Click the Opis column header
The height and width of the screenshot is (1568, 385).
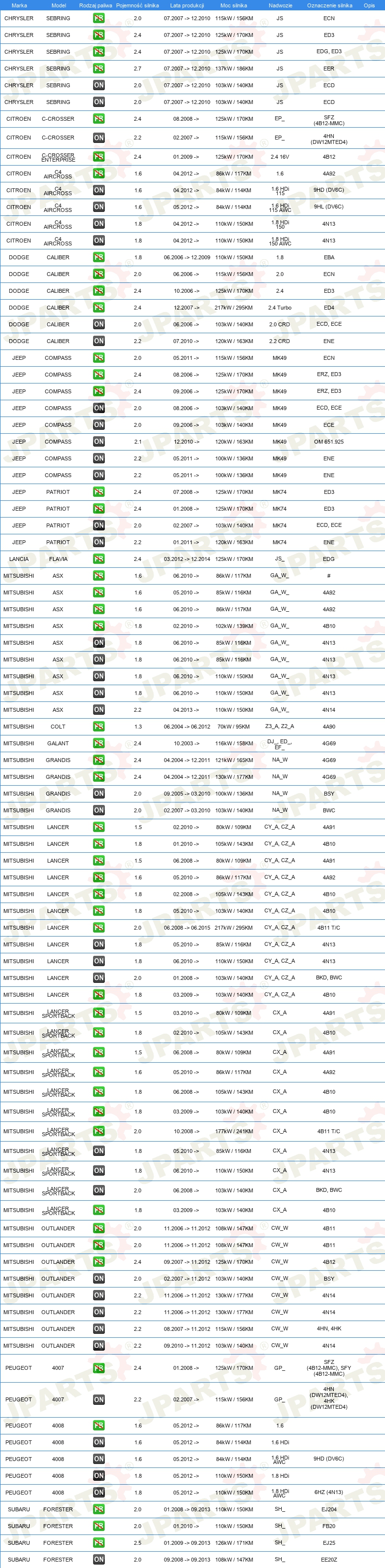[x=369, y=5]
